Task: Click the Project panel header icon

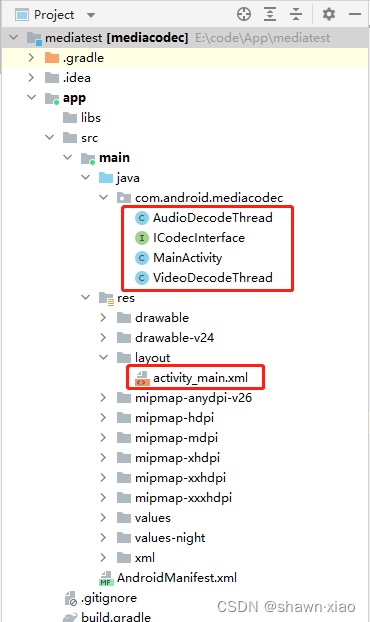Action: (x=22, y=15)
